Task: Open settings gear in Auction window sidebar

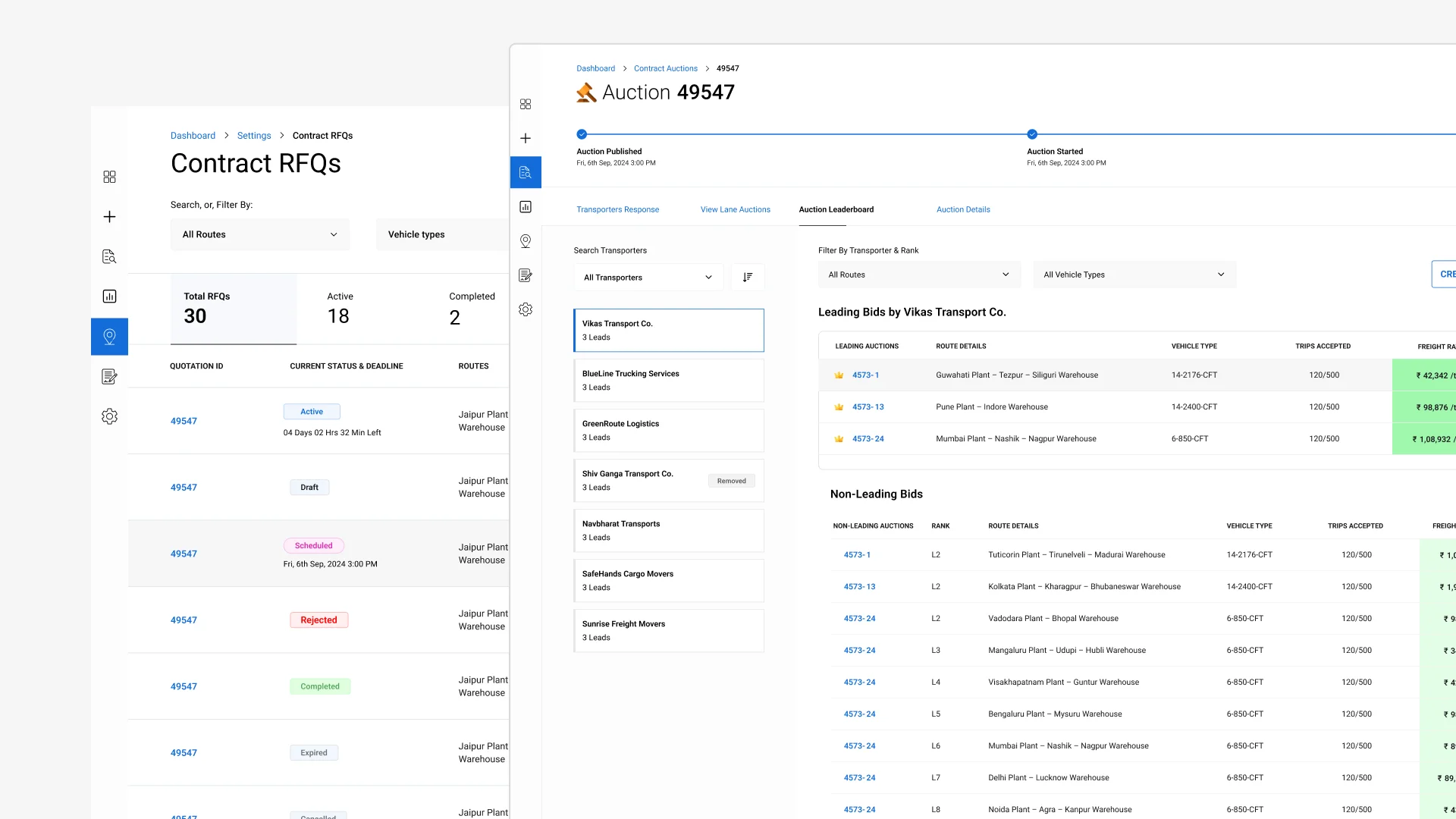Action: [526, 309]
